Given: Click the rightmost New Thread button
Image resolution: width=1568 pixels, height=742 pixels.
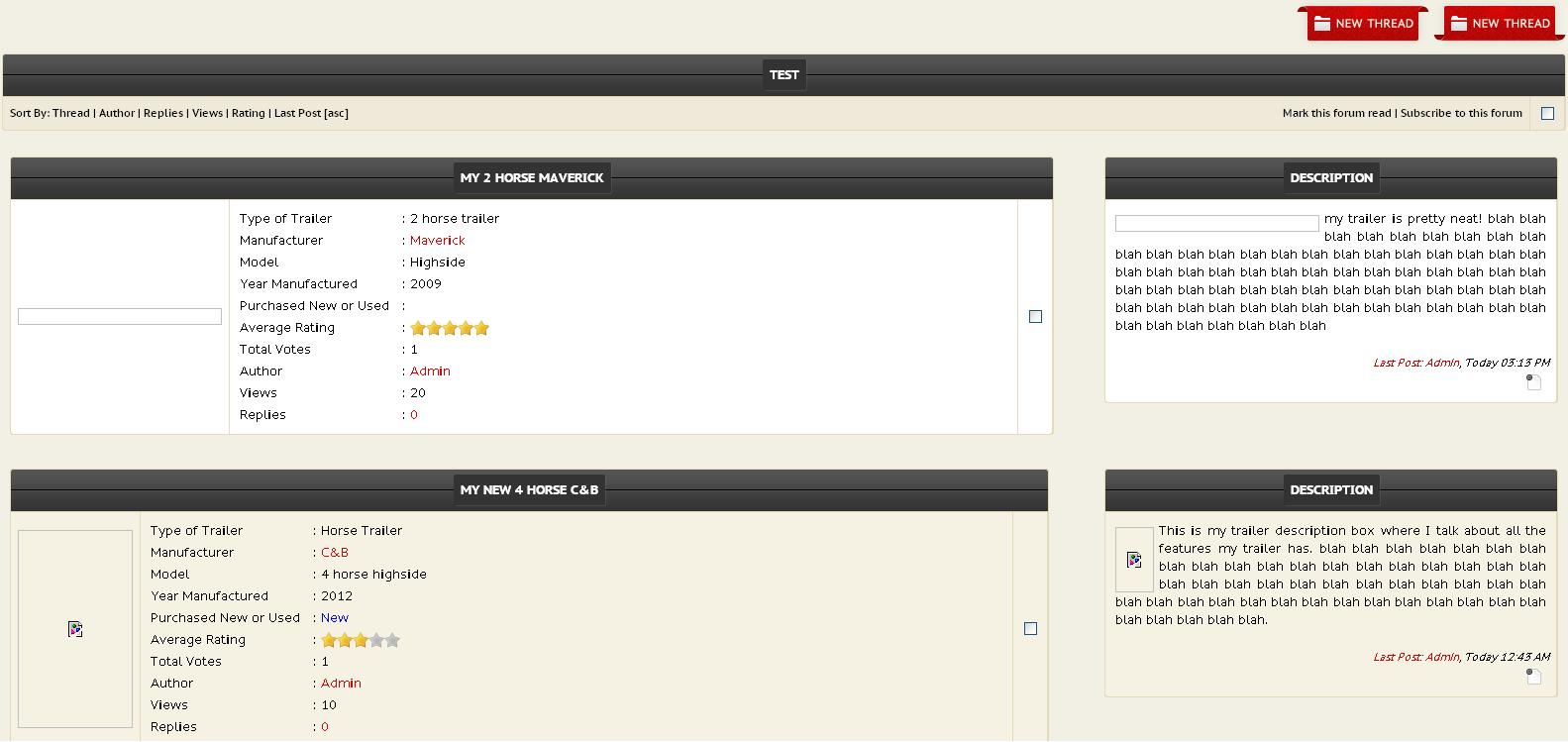Looking at the screenshot, I should pos(1500,24).
